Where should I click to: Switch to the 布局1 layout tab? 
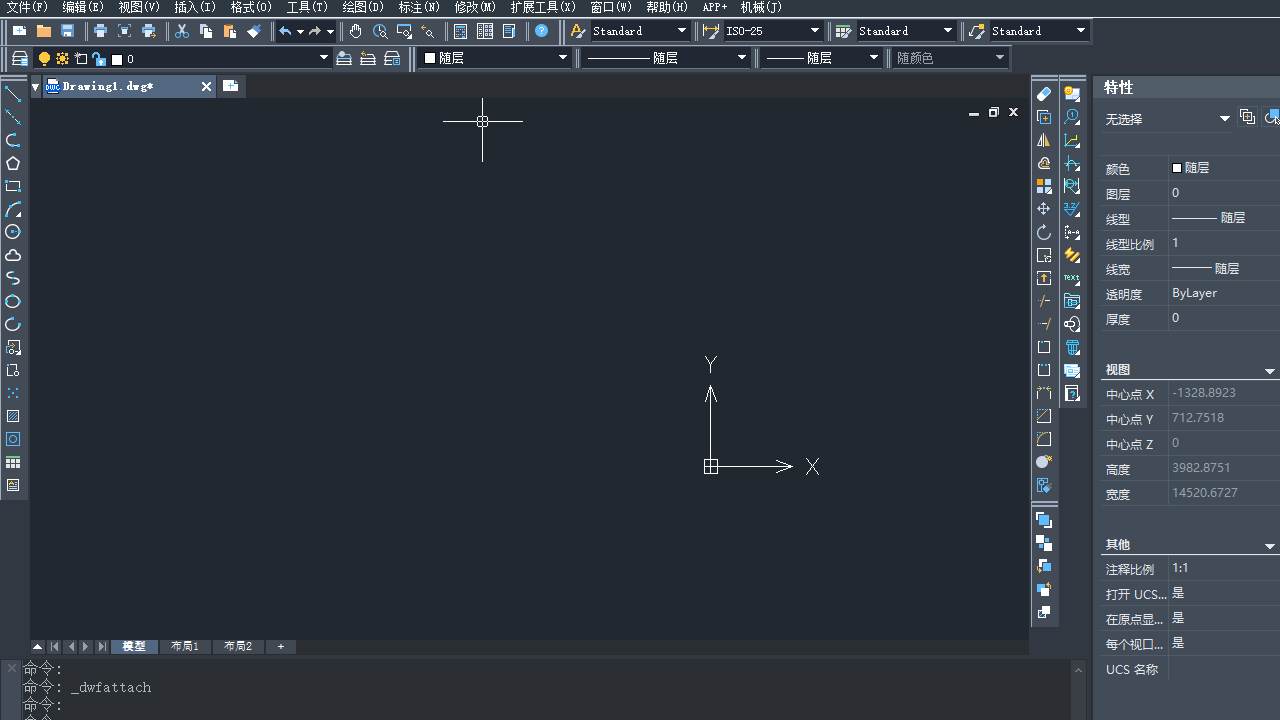185,647
